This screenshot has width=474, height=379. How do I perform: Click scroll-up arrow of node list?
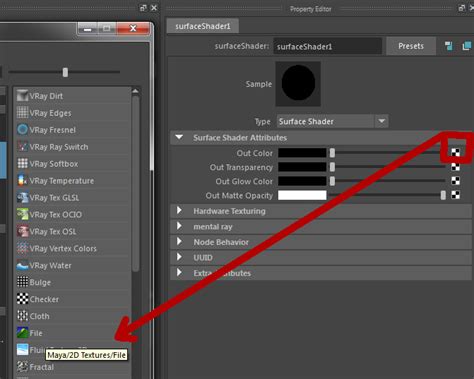135,91
